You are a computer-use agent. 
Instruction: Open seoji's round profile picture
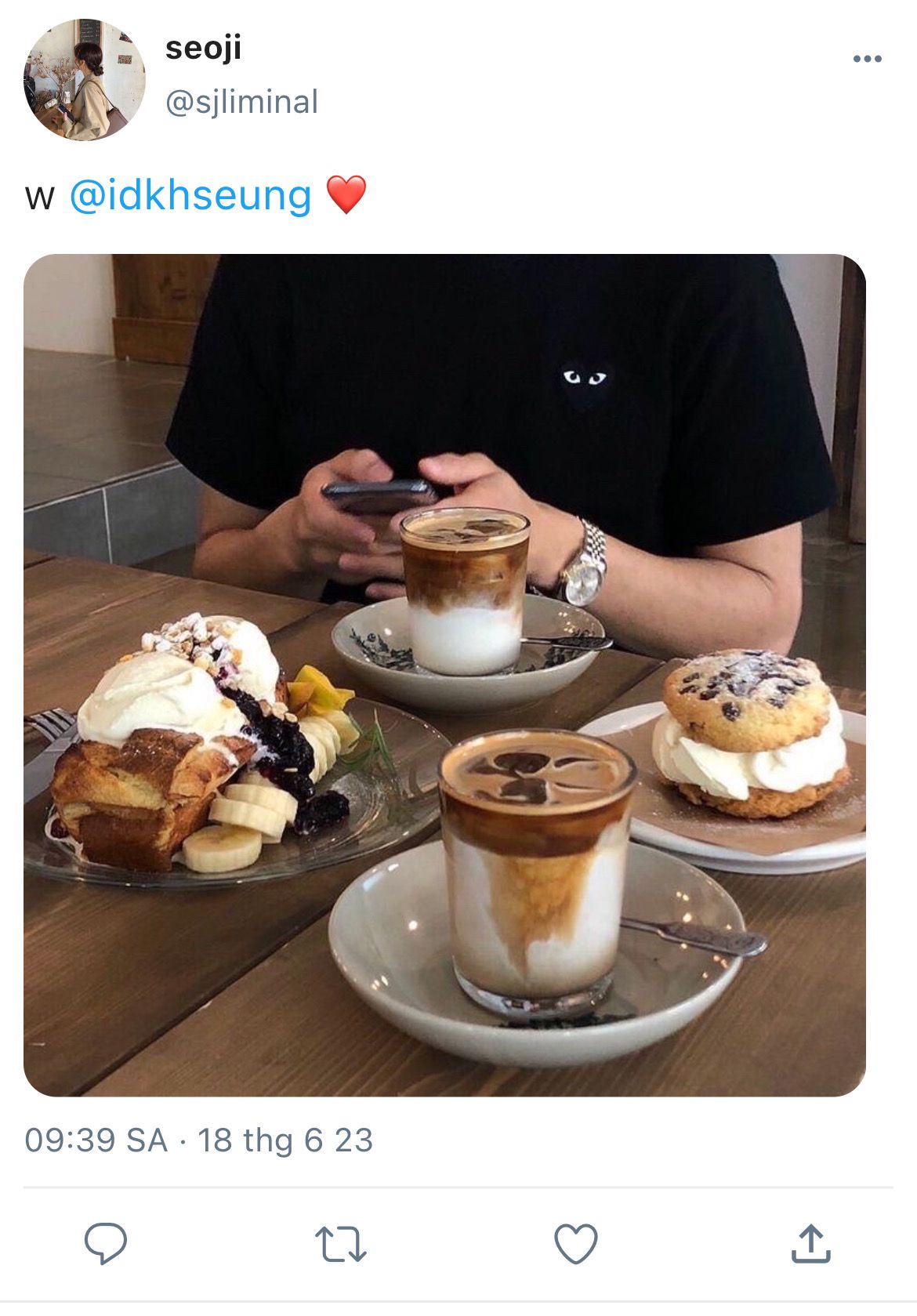coord(85,80)
